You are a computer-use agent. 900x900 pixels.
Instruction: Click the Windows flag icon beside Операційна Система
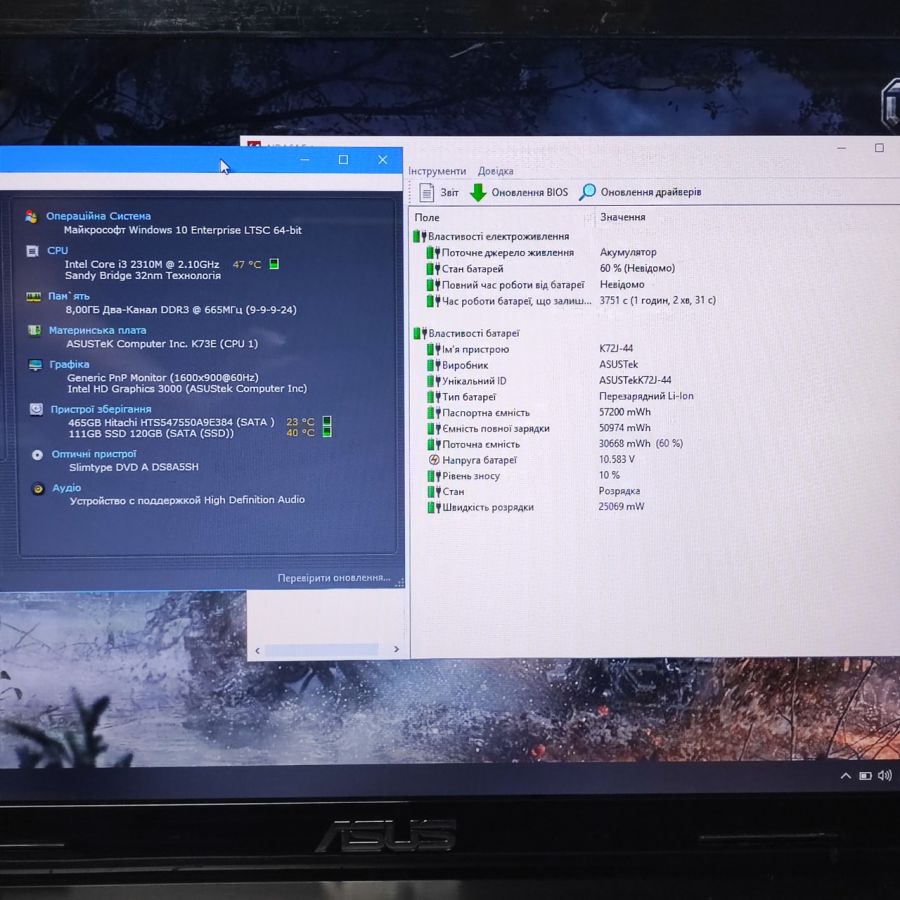[32, 216]
